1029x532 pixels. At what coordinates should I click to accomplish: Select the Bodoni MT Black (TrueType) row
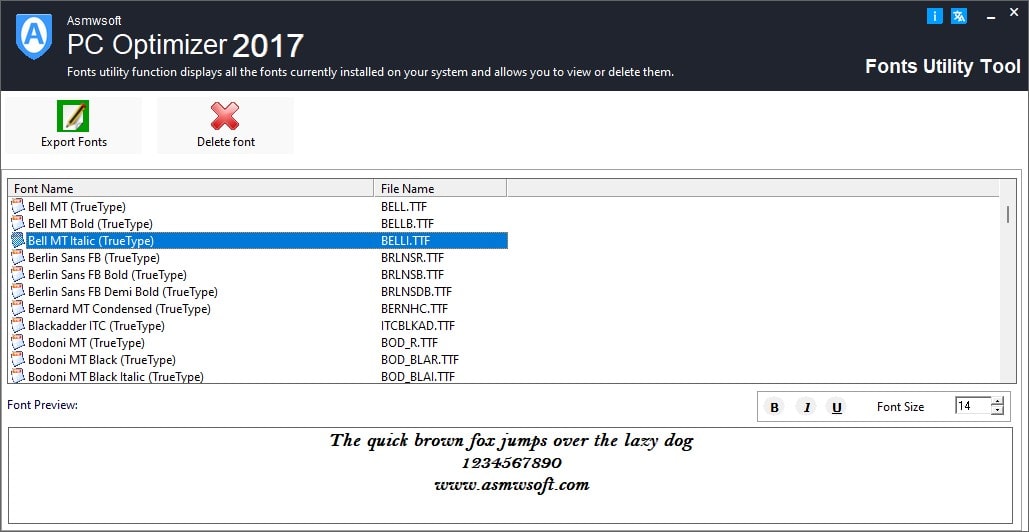click(259, 360)
